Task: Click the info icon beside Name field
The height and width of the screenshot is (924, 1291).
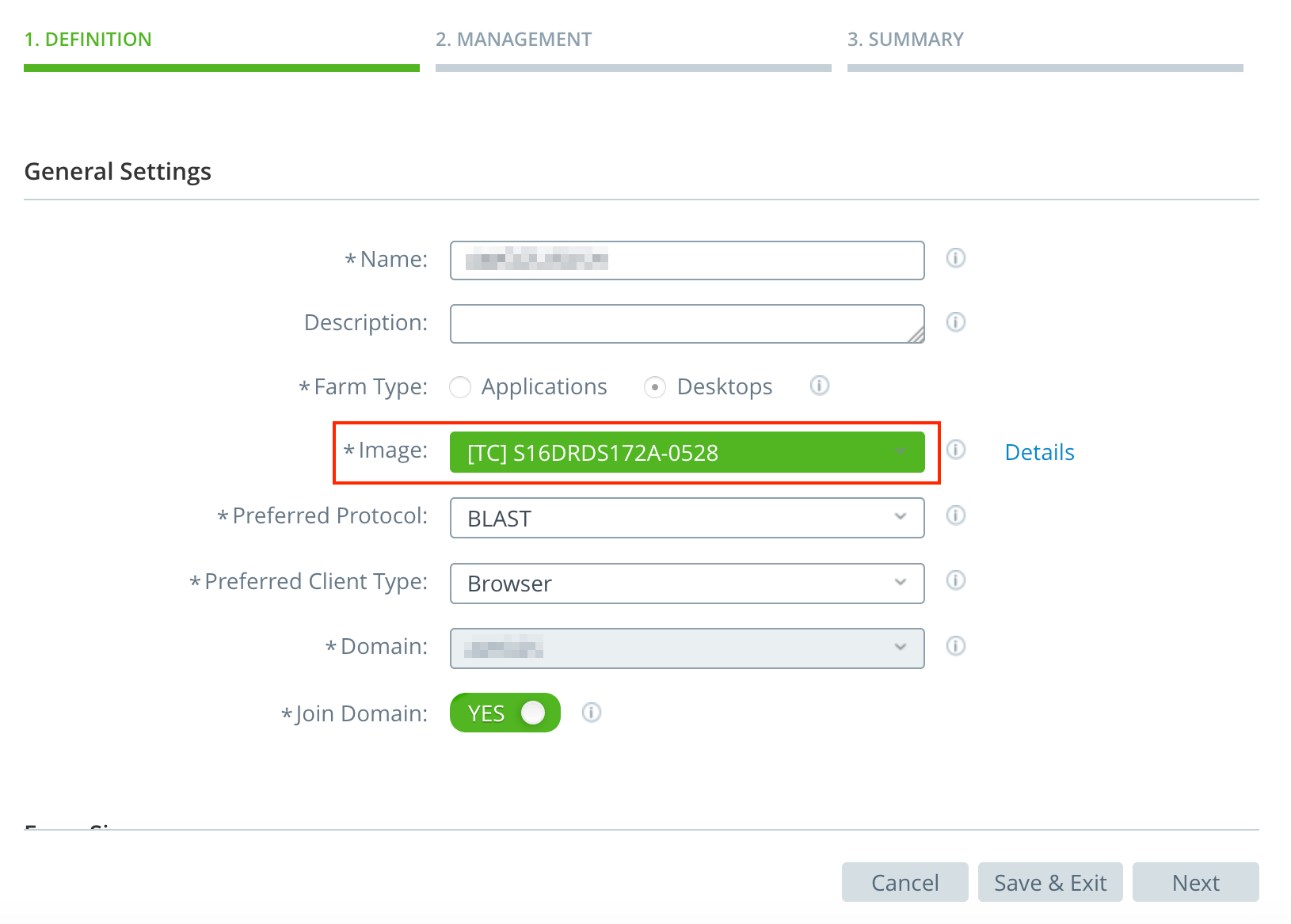Action: [955, 259]
